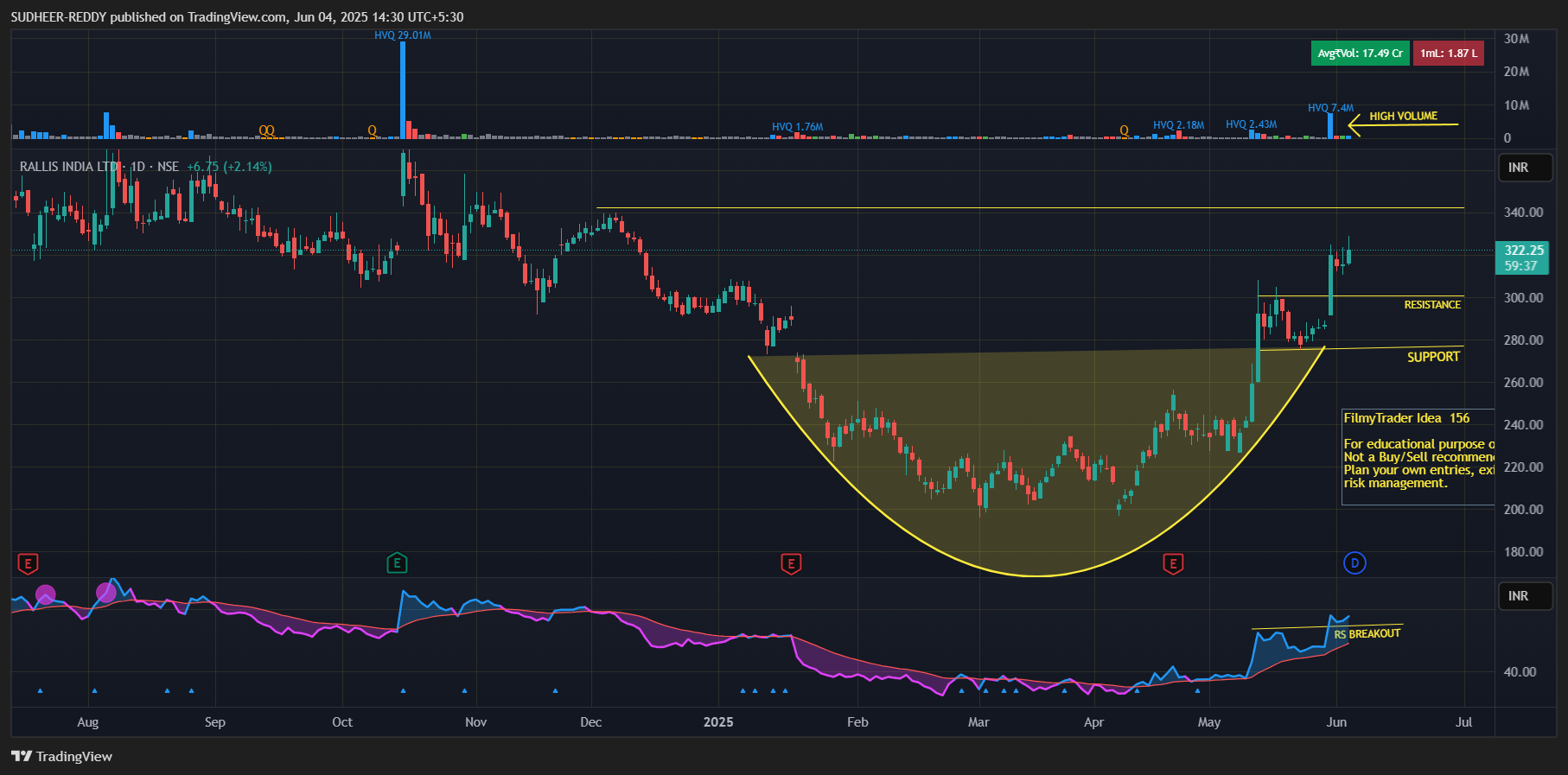
Task: Click the 2025 label on the time axis
Action: coord(718,722)
